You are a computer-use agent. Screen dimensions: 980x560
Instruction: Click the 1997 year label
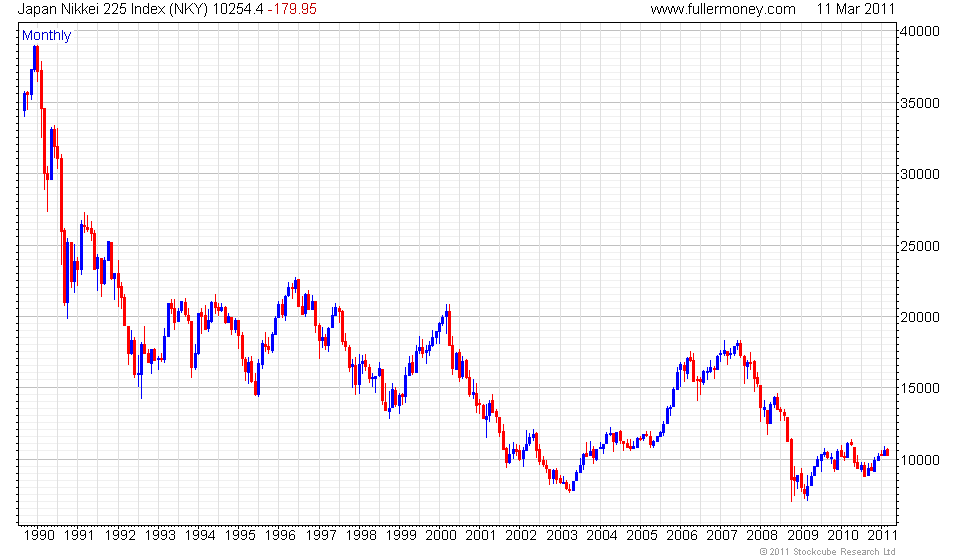pyautogui.click(x=321, y=535)
